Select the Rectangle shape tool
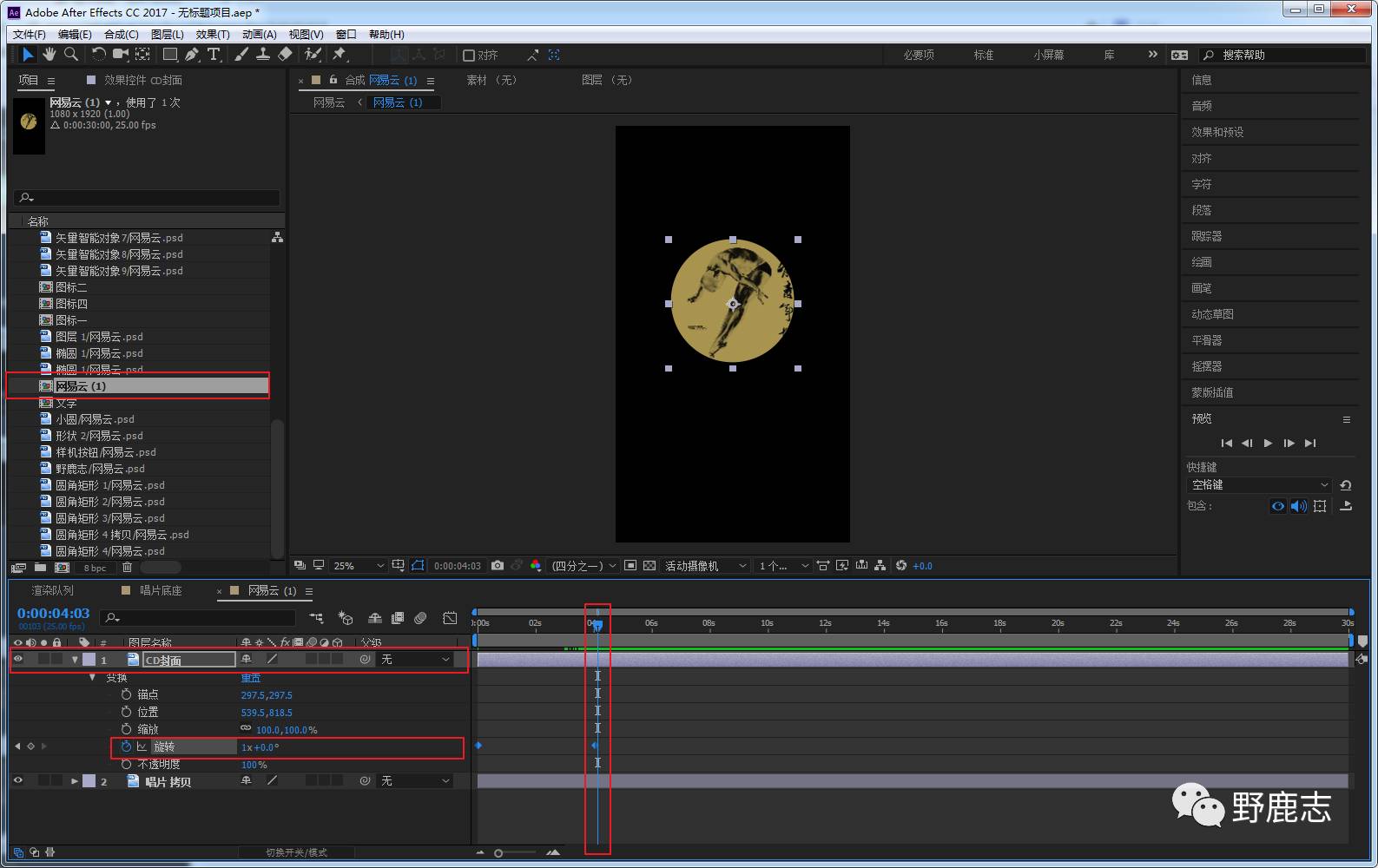The width and height of the screenshot is (1378, 868). pyautogui.click(x=170, y=55)
